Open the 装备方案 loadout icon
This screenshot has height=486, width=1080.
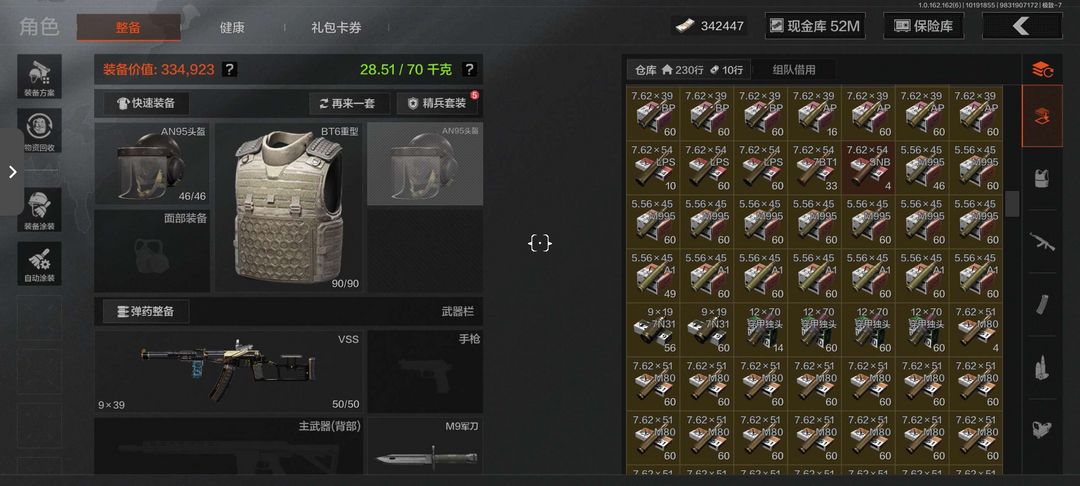pos(39,76)
